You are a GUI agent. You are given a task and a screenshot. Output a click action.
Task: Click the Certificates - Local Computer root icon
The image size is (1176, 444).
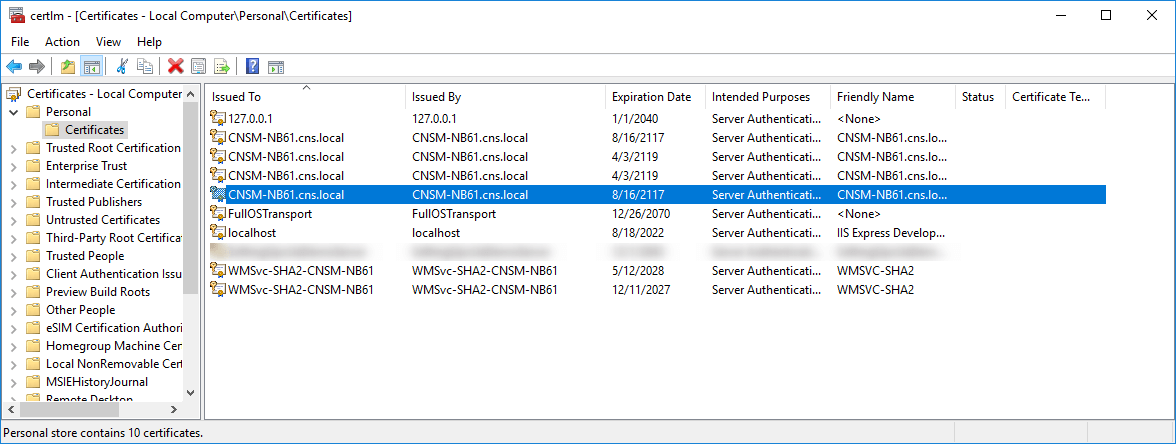click(14, 94)
